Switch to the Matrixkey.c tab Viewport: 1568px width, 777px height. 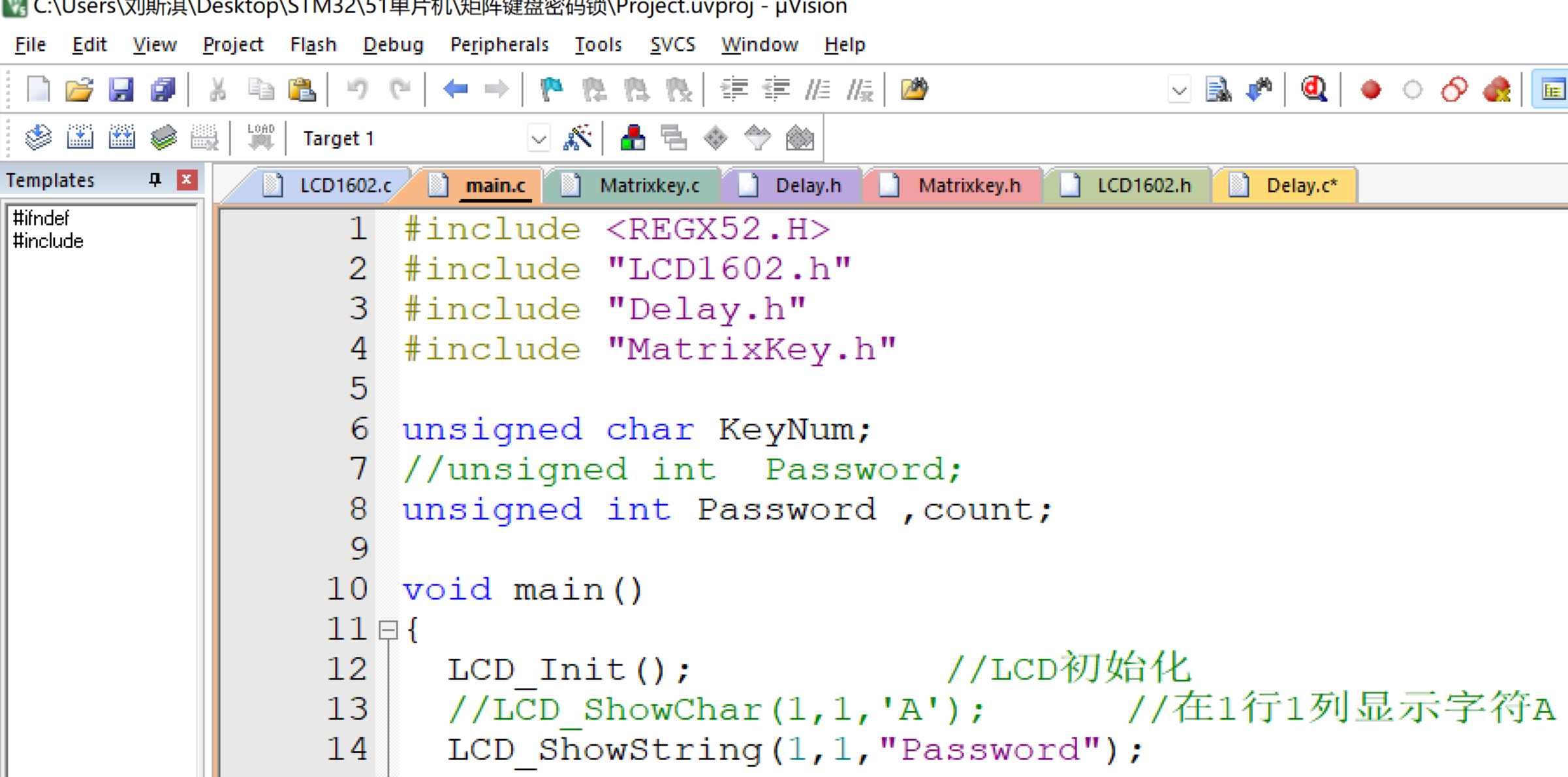(x=648, y=185)
